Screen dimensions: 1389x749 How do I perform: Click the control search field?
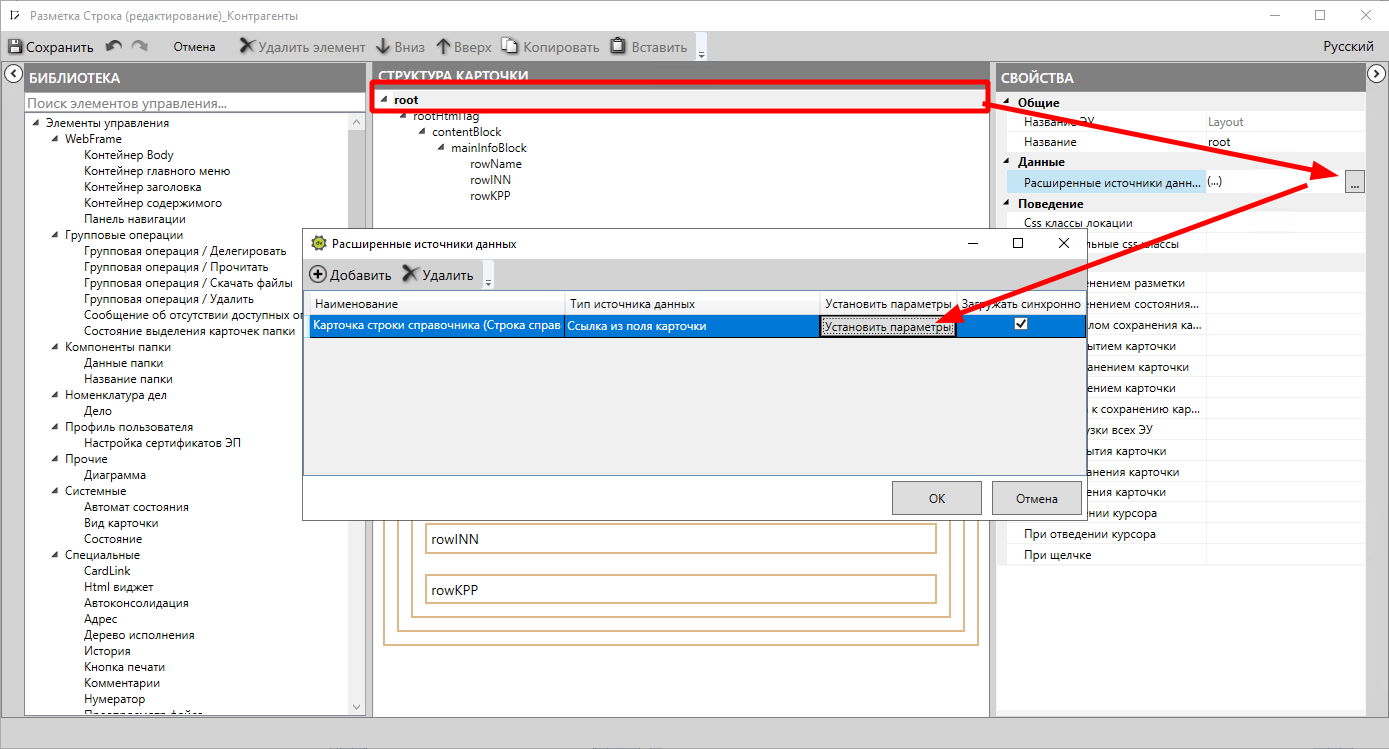click(195, 103)
